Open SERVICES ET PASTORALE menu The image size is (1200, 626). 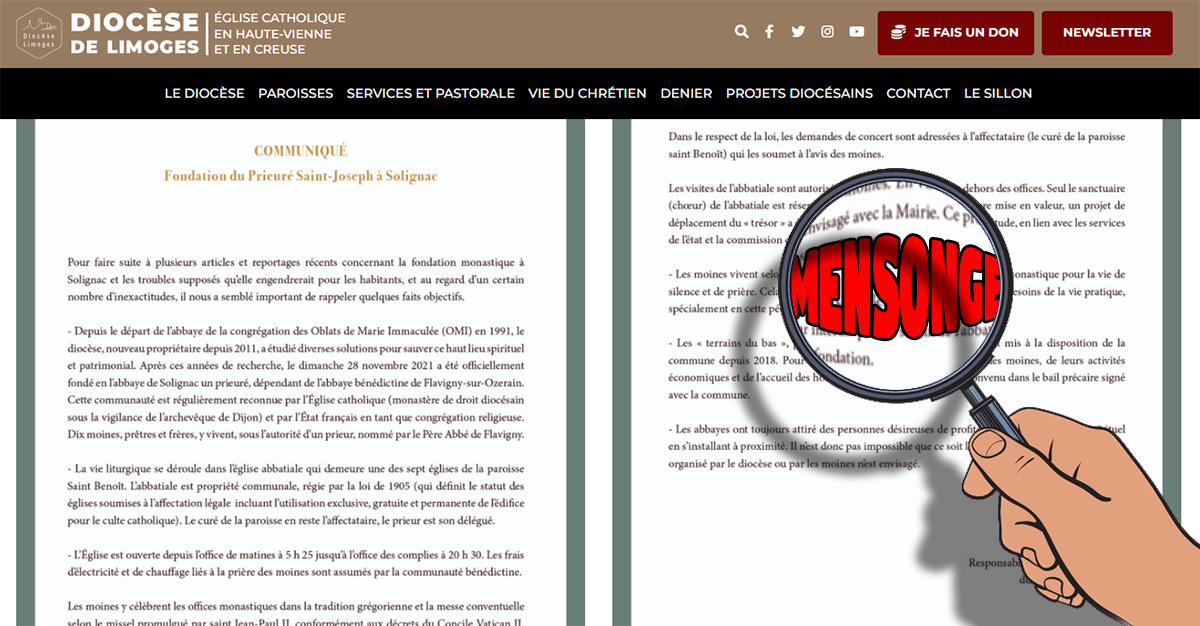(x=430, y=93)
